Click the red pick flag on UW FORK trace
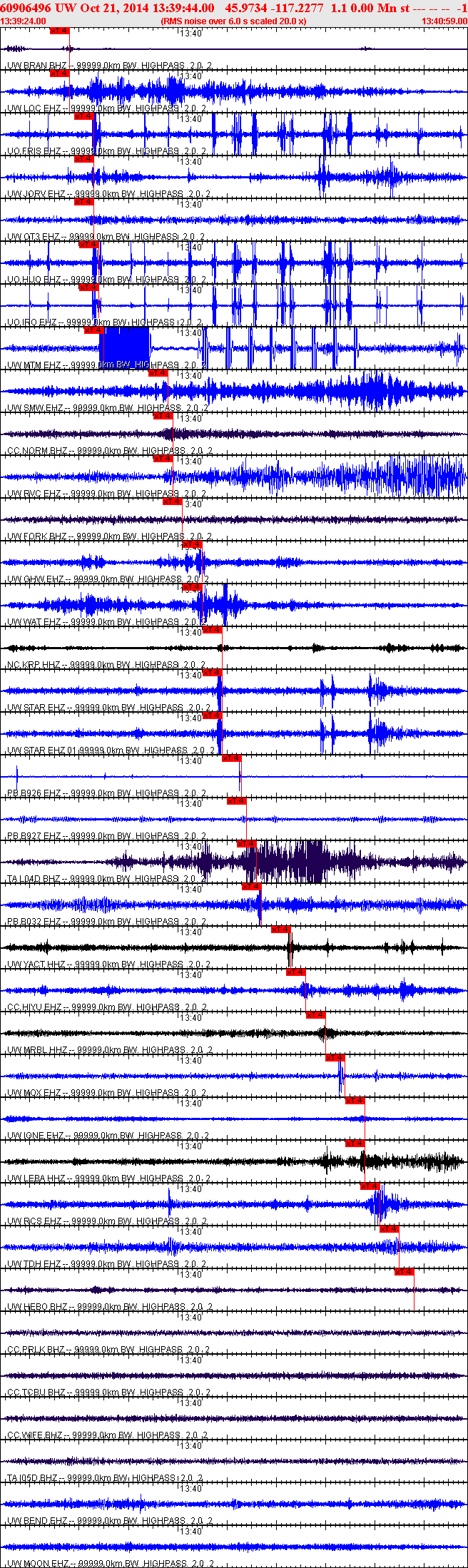 (x=173, y=502)
